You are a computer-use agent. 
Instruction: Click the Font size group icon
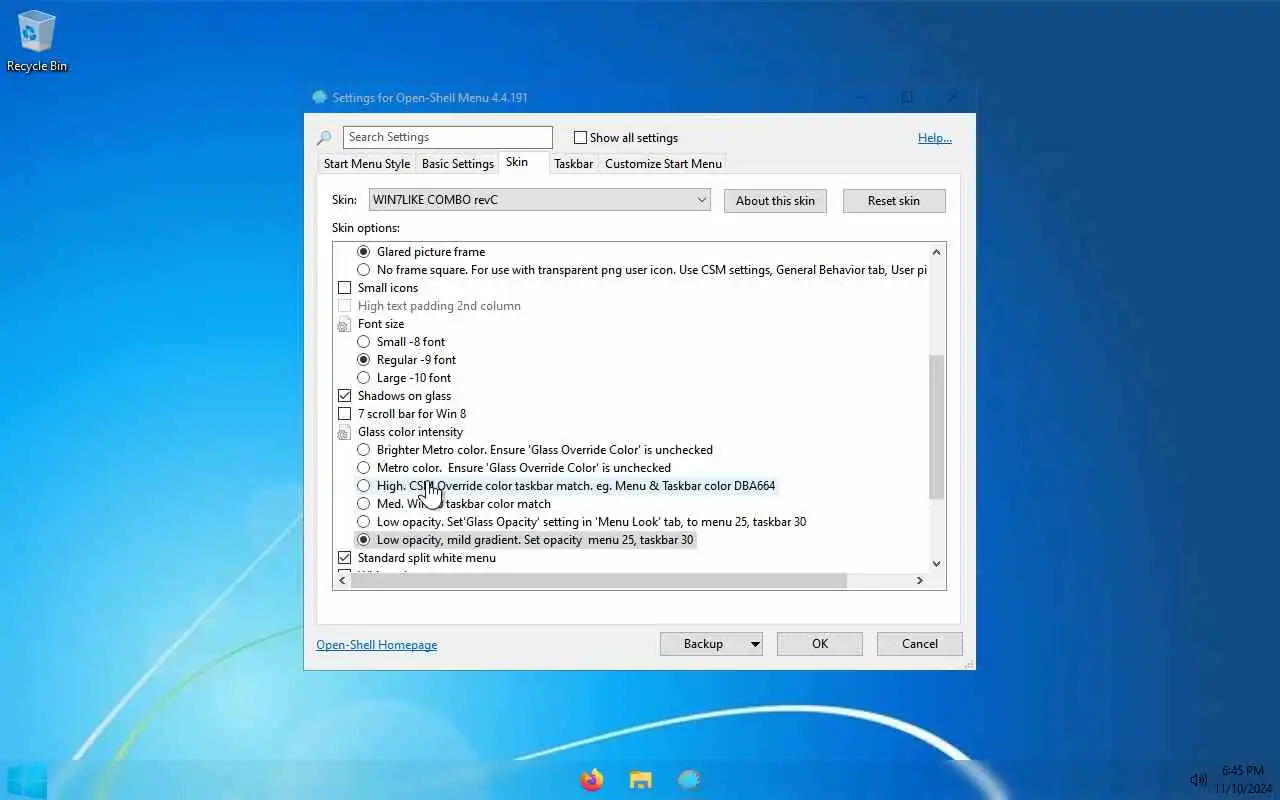point(344,324)
